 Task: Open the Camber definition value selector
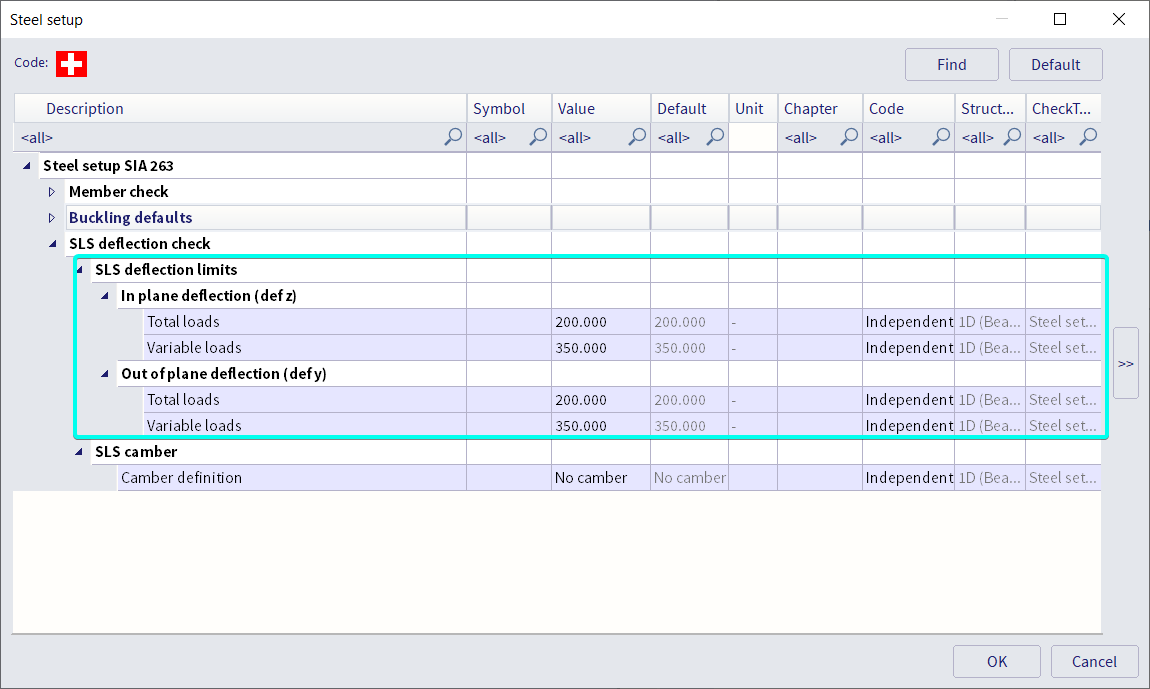point(600,477)
